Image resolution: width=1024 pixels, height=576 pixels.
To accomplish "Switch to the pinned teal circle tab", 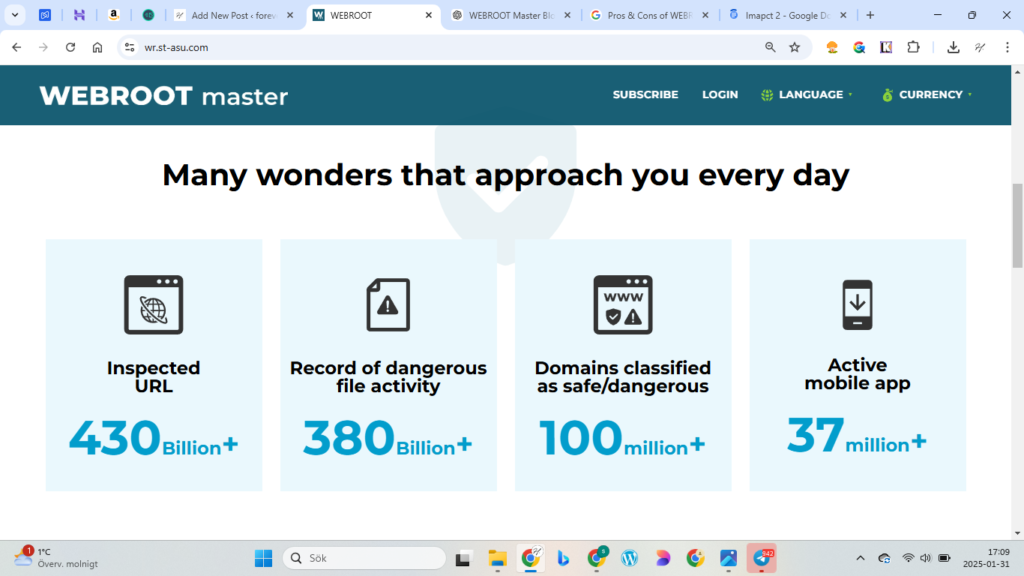I will tap(148, 15).
